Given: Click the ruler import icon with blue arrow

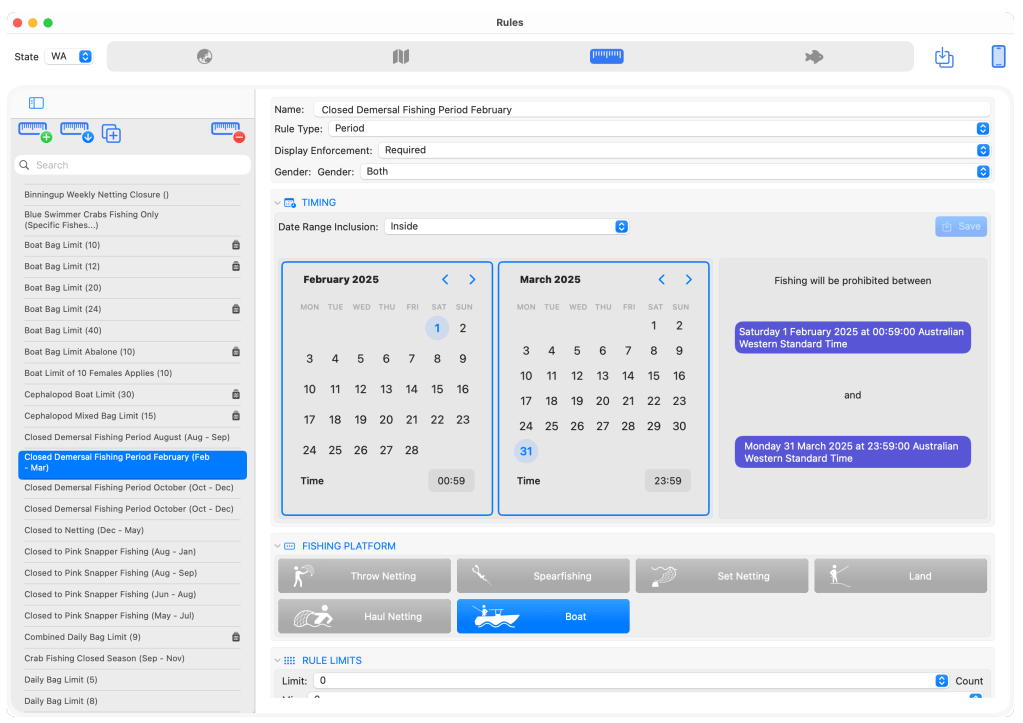Looking at the screenshot, I should tap(76, 132).
